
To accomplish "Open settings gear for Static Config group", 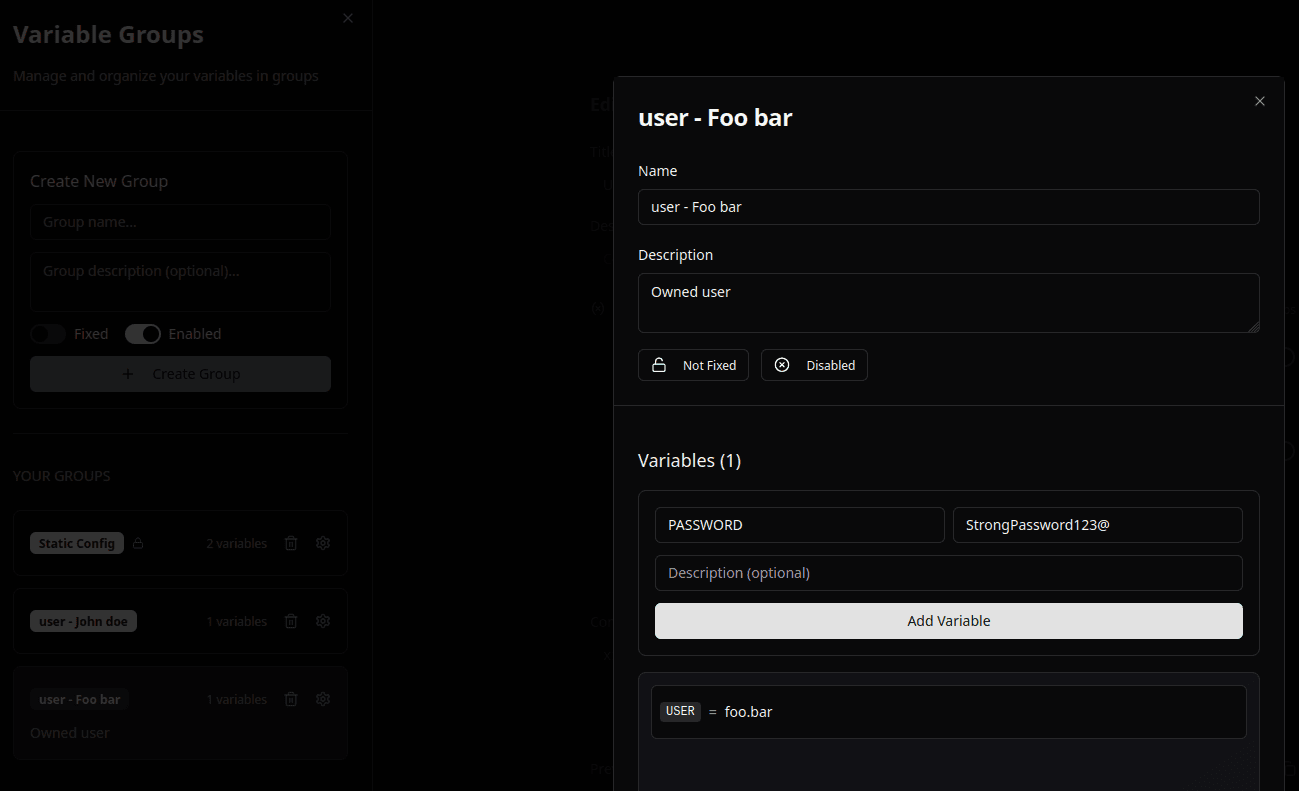I will (x=322, y=543).
